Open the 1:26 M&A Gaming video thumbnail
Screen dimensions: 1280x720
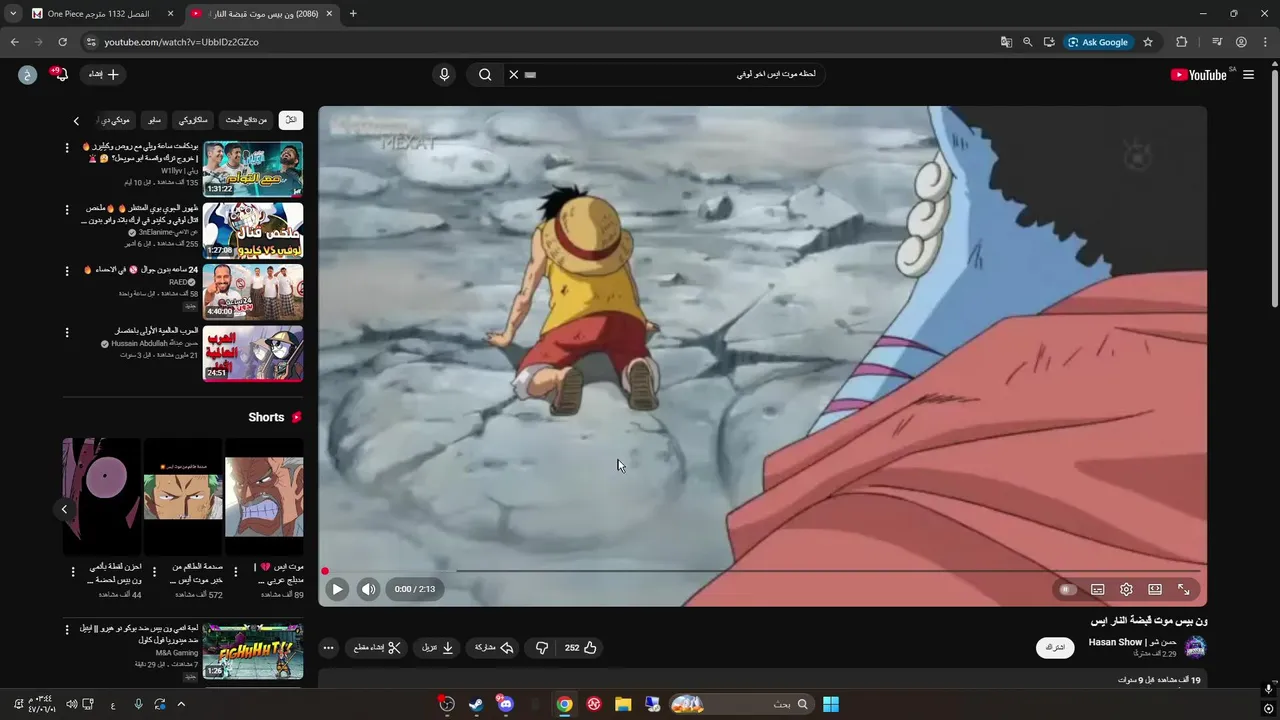click(x=253, y=651)
